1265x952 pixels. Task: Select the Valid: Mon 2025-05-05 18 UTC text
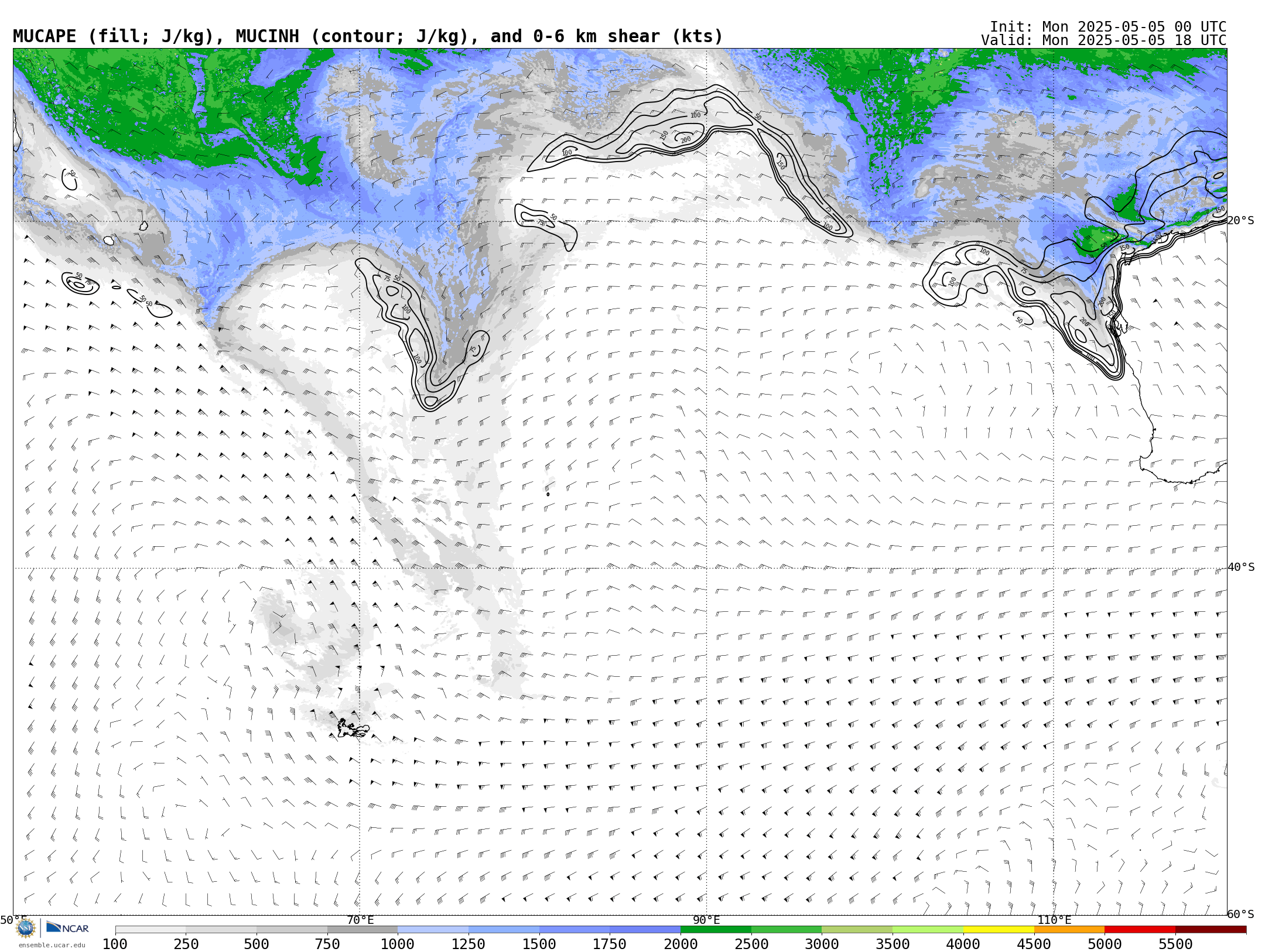point(1104,40)
